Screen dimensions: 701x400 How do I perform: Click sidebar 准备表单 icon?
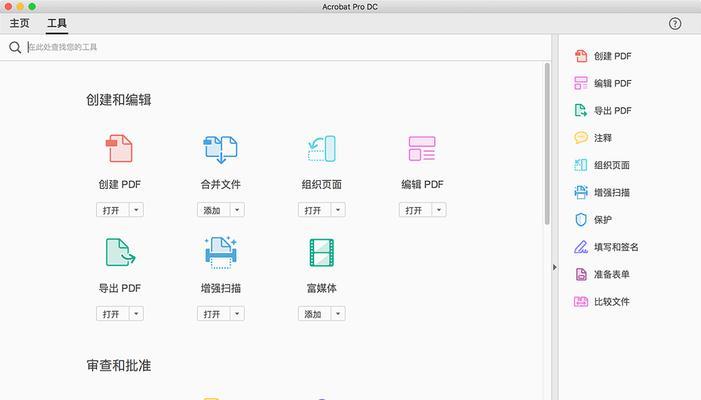click(581, 274)
